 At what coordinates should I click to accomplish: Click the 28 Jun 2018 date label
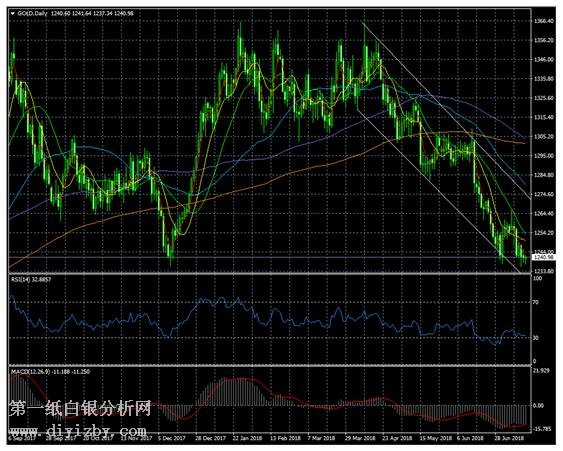tap(509, 438)
